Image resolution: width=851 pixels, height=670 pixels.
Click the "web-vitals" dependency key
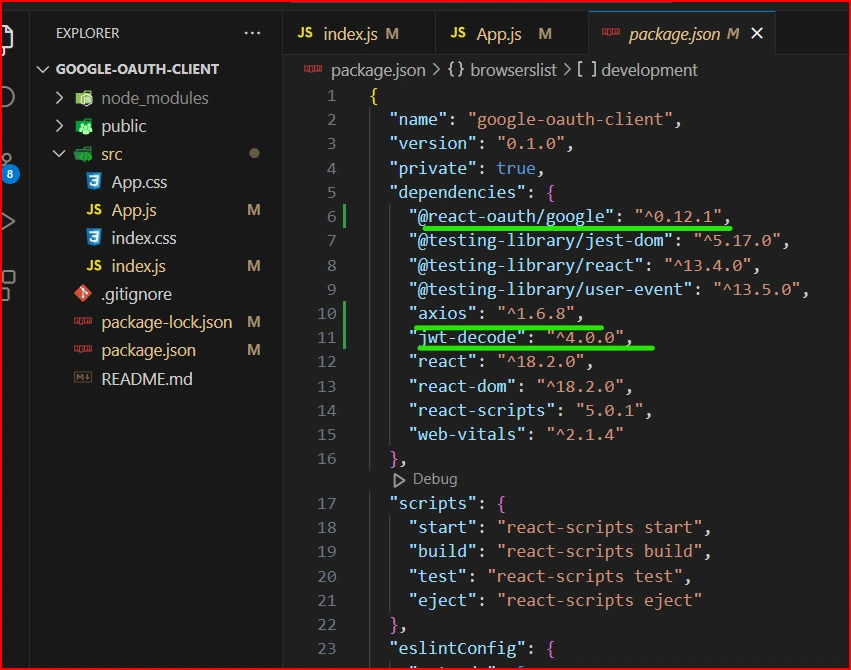pyautogui.click(x=467, y=434)
